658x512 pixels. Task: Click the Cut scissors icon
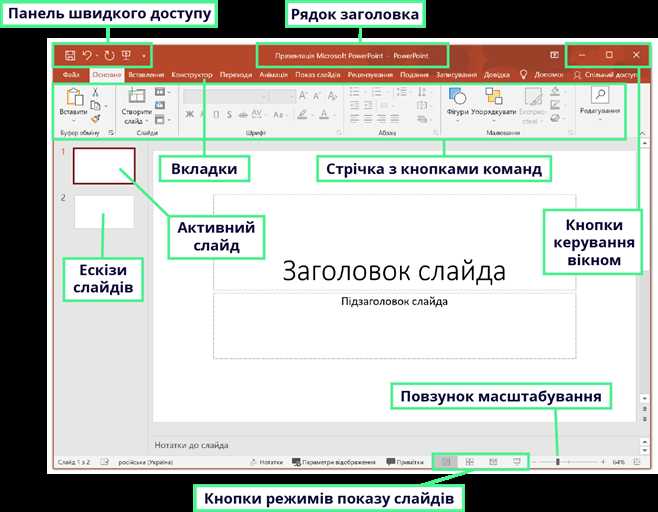pos(95,92)
